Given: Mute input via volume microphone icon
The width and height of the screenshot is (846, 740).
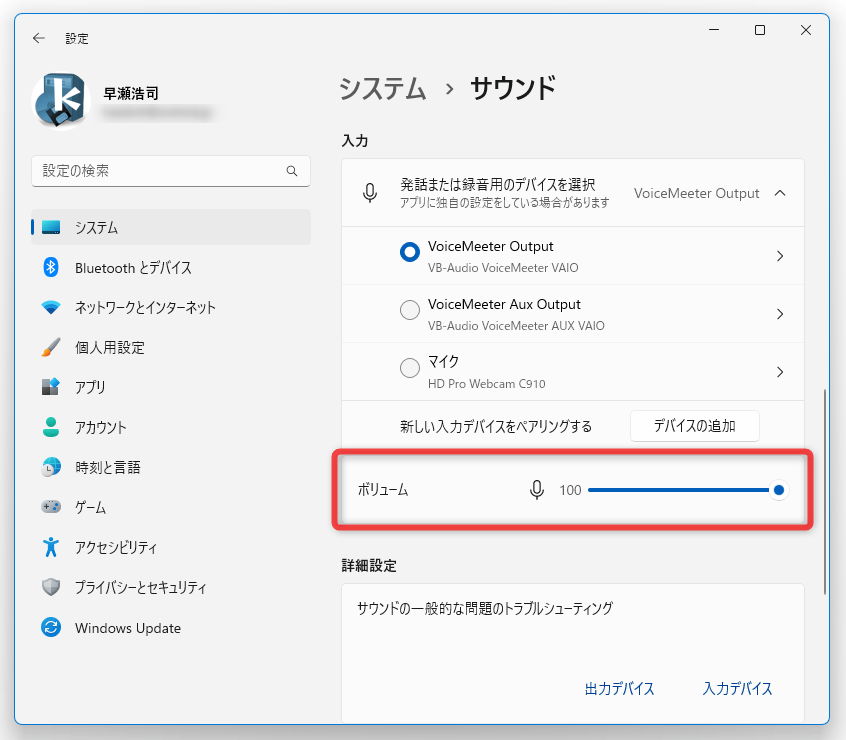Looking at the screenshot, I should 537,490.
